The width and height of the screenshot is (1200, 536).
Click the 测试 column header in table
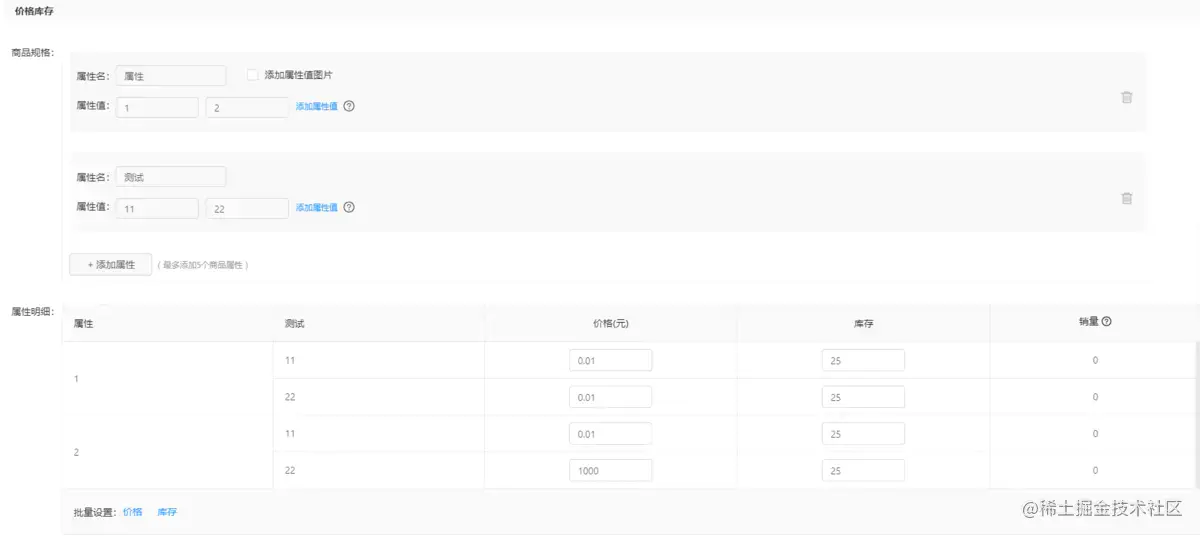pyautogui.click(x=294, y=323)
